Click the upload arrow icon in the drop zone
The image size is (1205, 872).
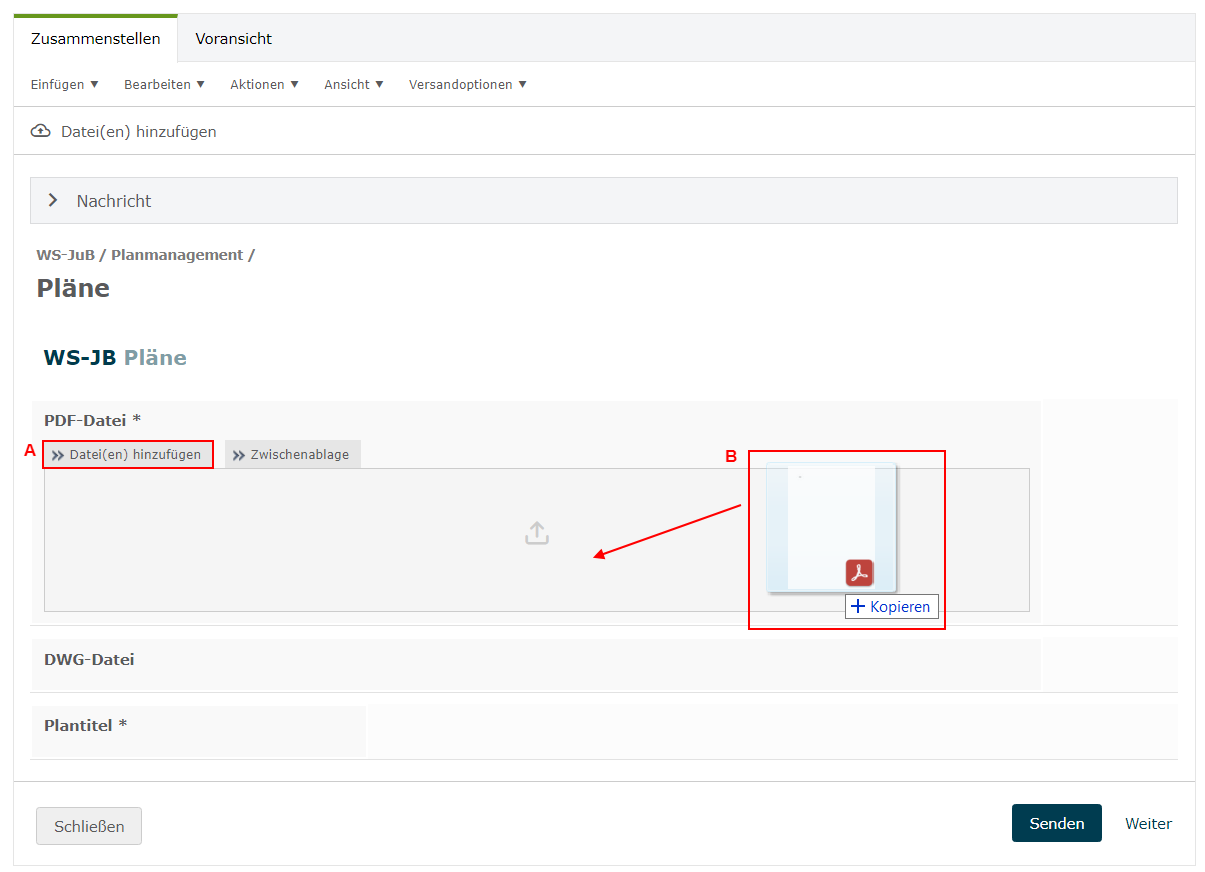pos(537,533)
